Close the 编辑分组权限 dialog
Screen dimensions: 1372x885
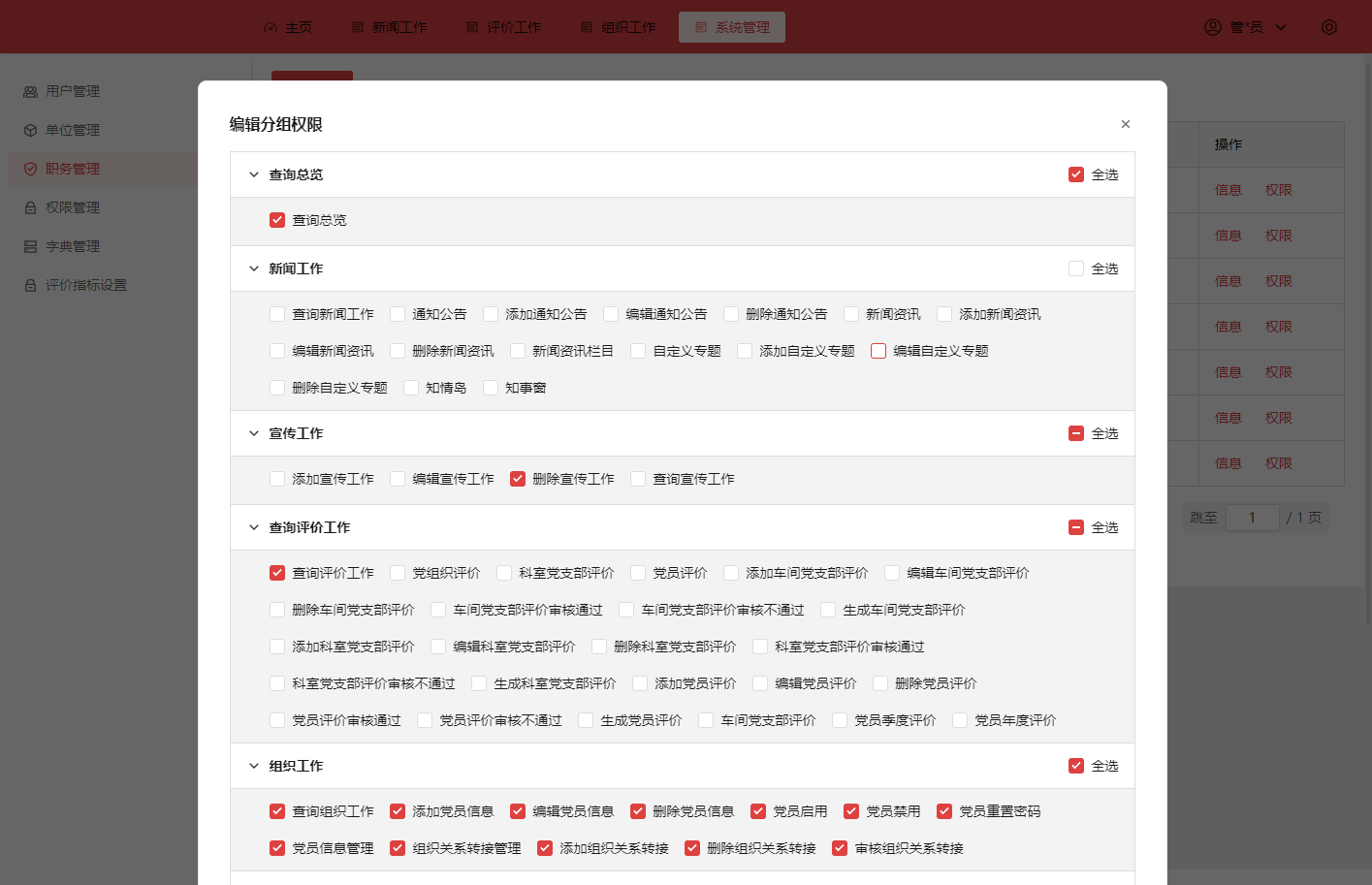[1126, 124]
